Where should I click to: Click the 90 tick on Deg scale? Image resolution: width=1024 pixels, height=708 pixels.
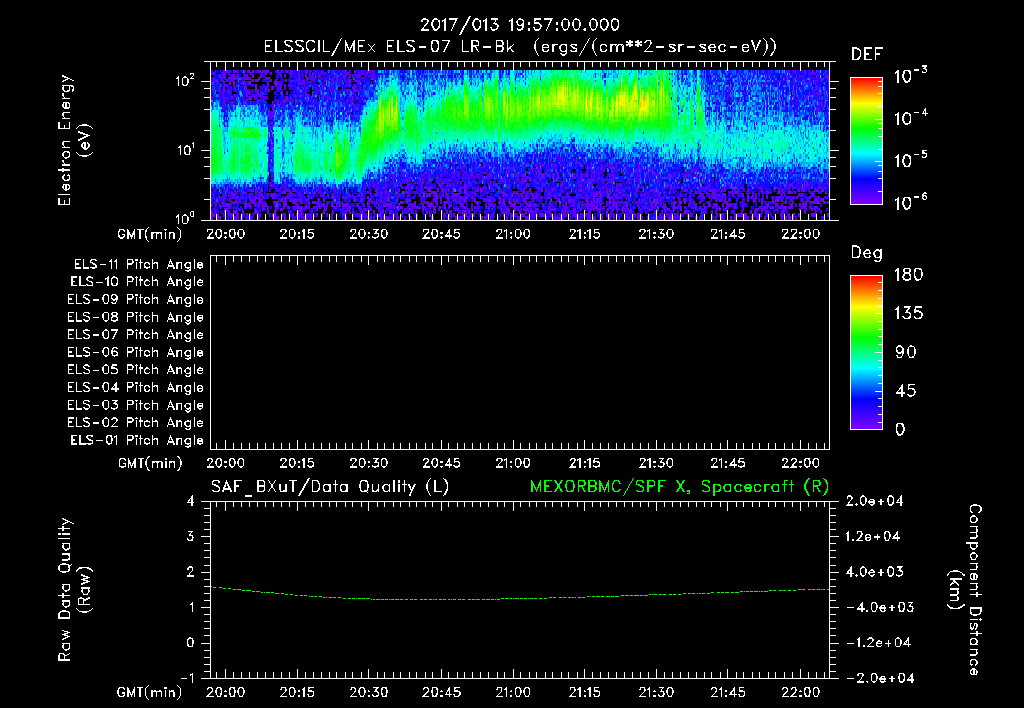(x=906, y=352)
